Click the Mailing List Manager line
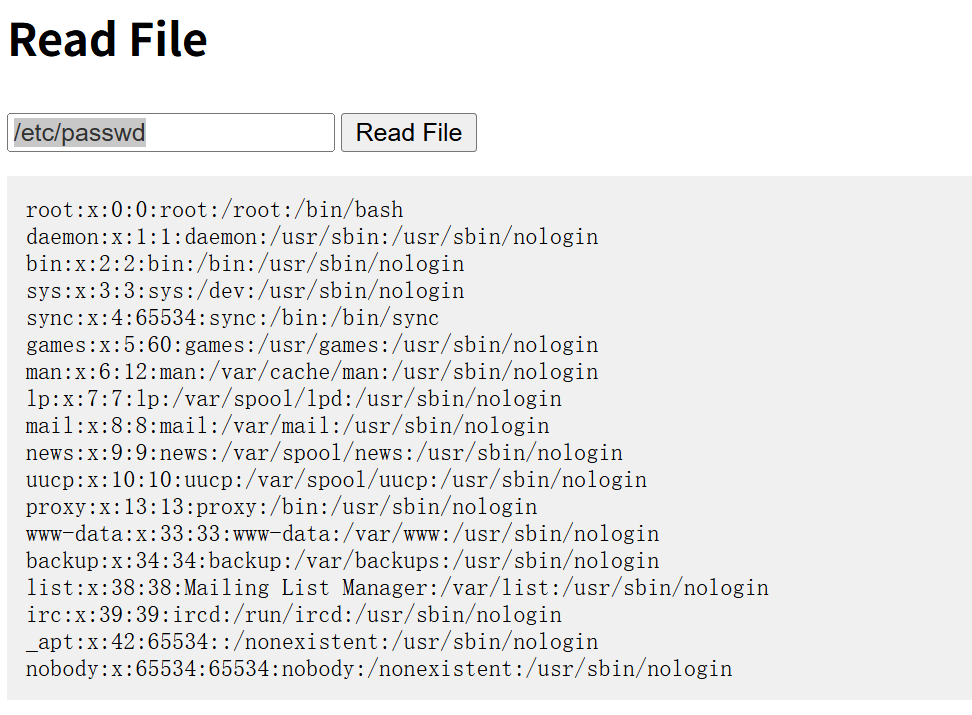Screen dimensions: 972x715 397,588
